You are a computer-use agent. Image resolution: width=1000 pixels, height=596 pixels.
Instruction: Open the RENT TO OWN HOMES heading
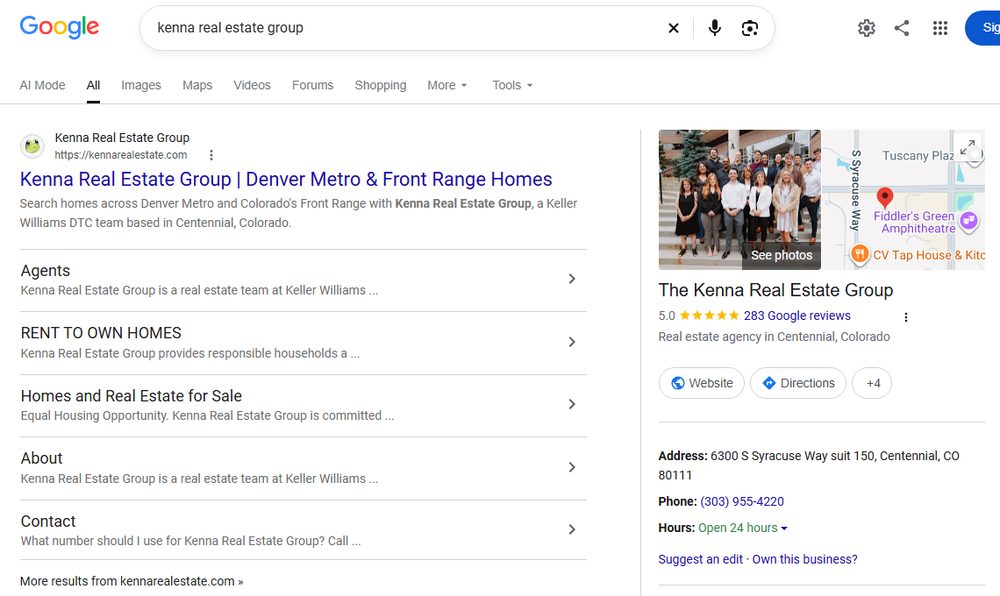click(101, 333)
